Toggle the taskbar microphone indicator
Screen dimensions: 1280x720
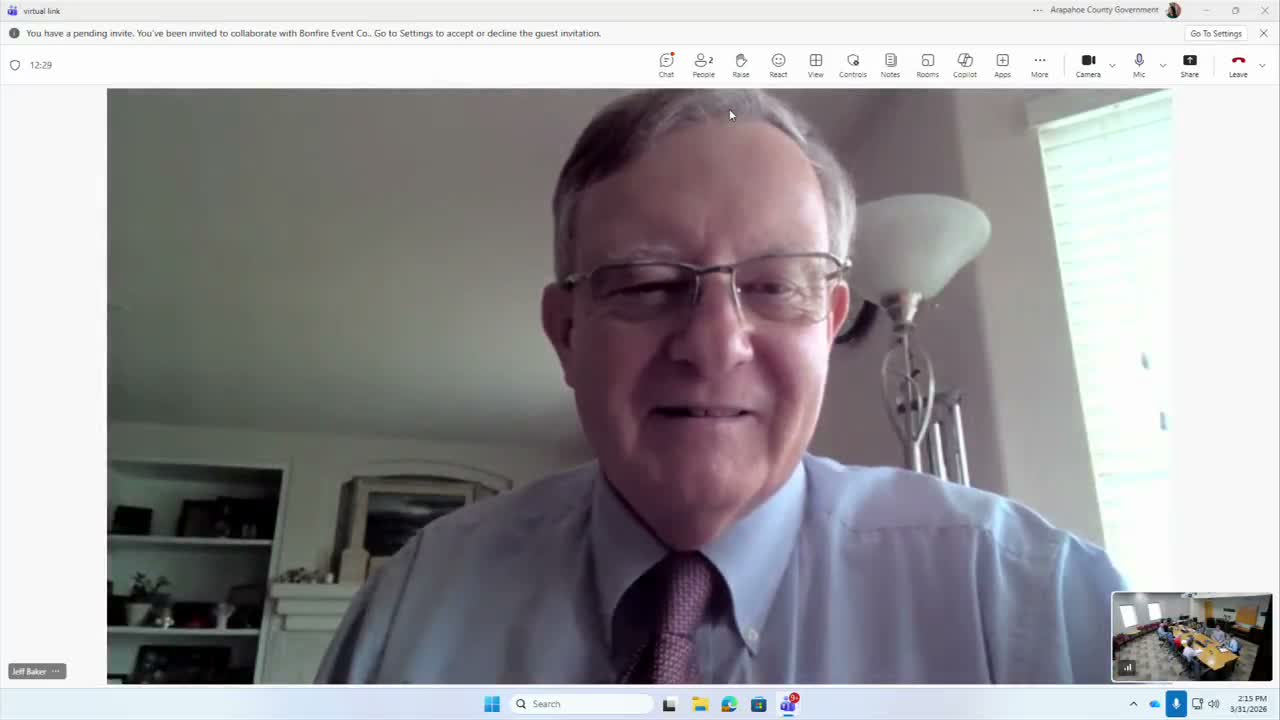point(1176,704)
